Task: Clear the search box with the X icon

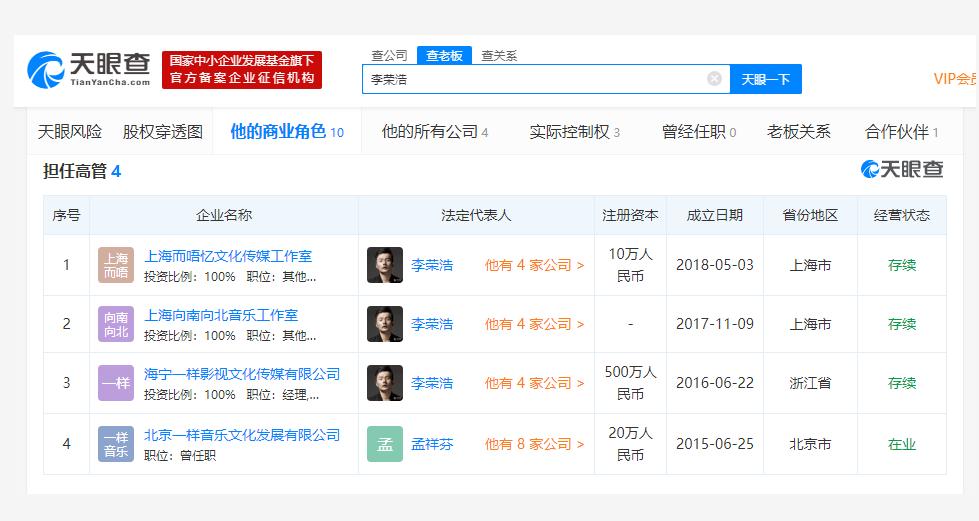Action: click(x=714, y=79)
